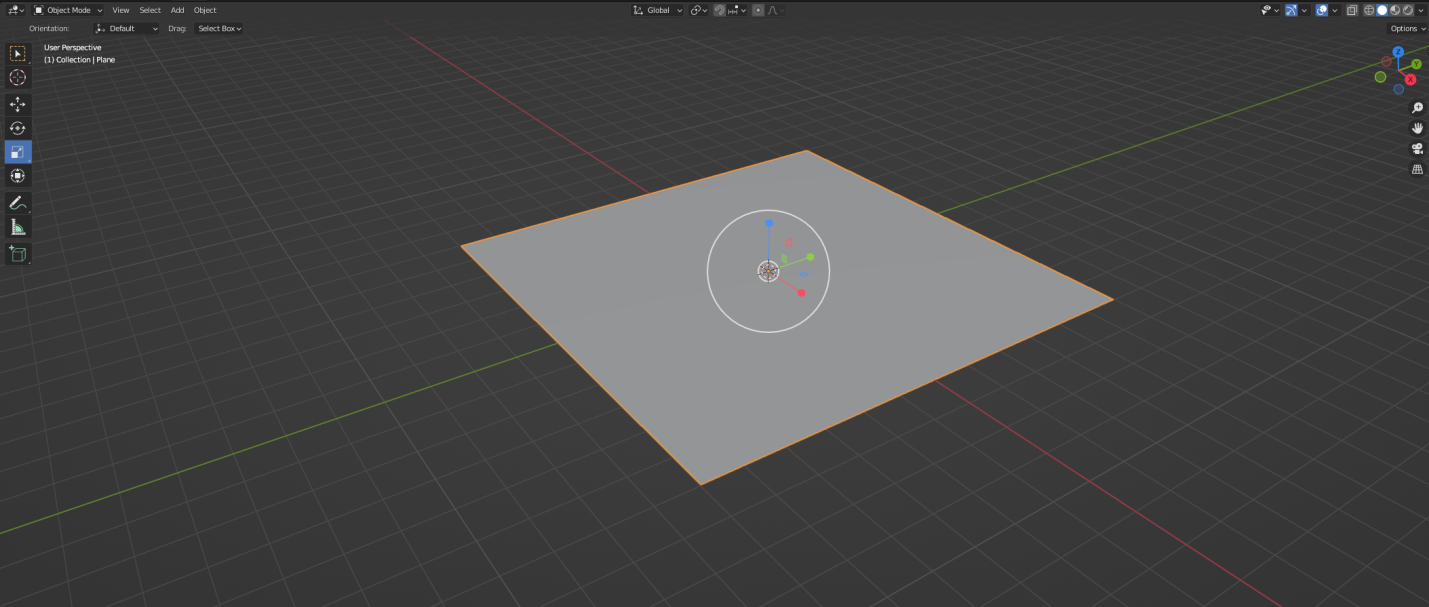The height and width of the screenshot is (607, 1429).
Task: Click the zoom viewport magnifier icon
Action: [x=1417, y=108]
